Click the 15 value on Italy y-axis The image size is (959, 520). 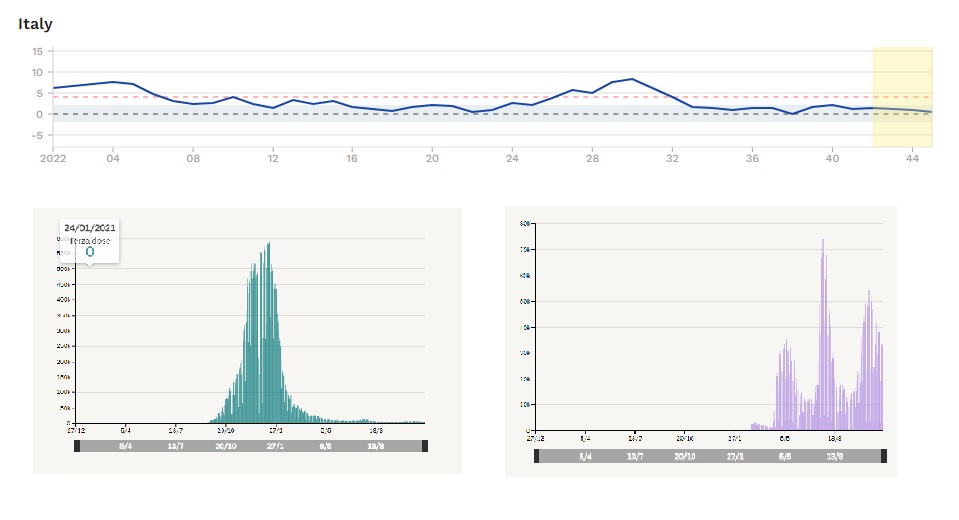37,51
